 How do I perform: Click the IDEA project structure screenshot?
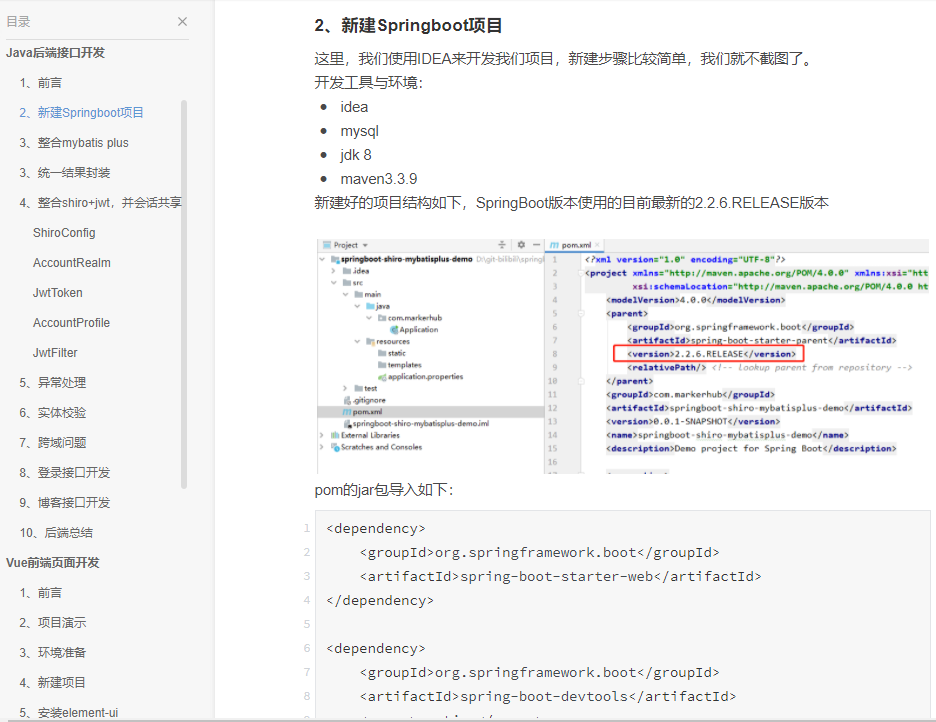[x=623, y=356]
